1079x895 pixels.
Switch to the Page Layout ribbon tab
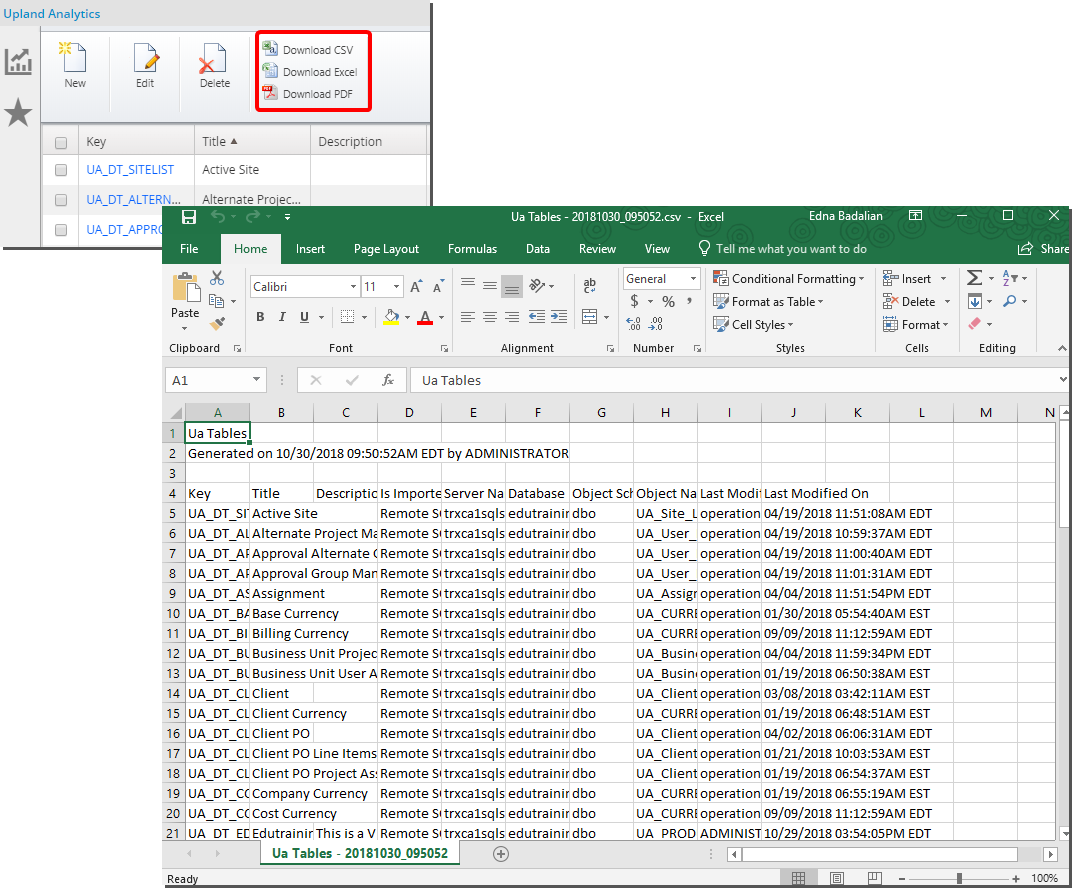pos(386,249)
